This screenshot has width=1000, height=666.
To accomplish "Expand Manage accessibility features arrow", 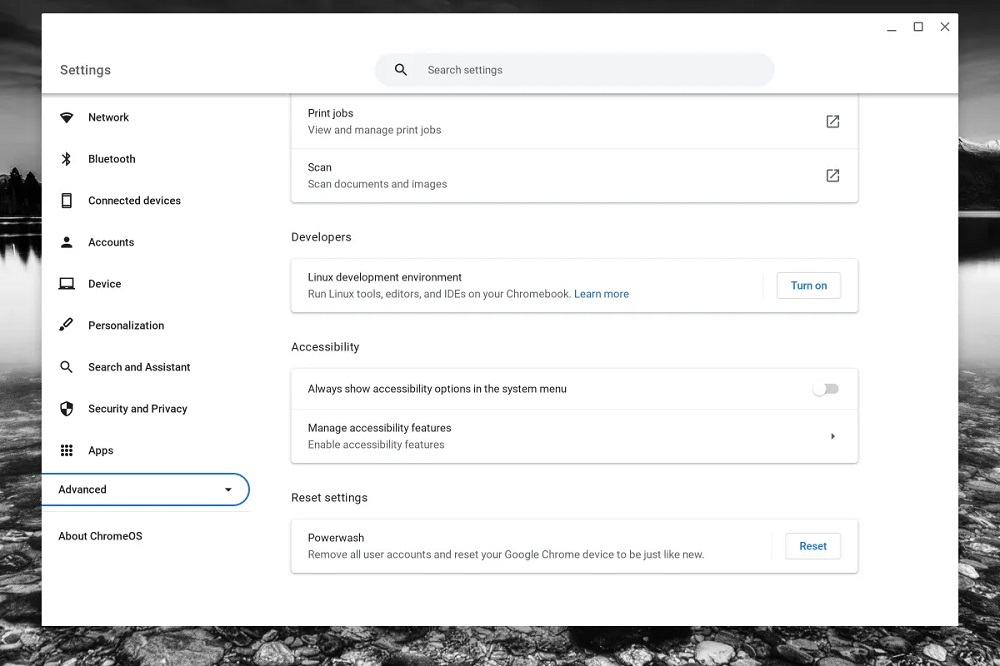I will click(832, 436).
